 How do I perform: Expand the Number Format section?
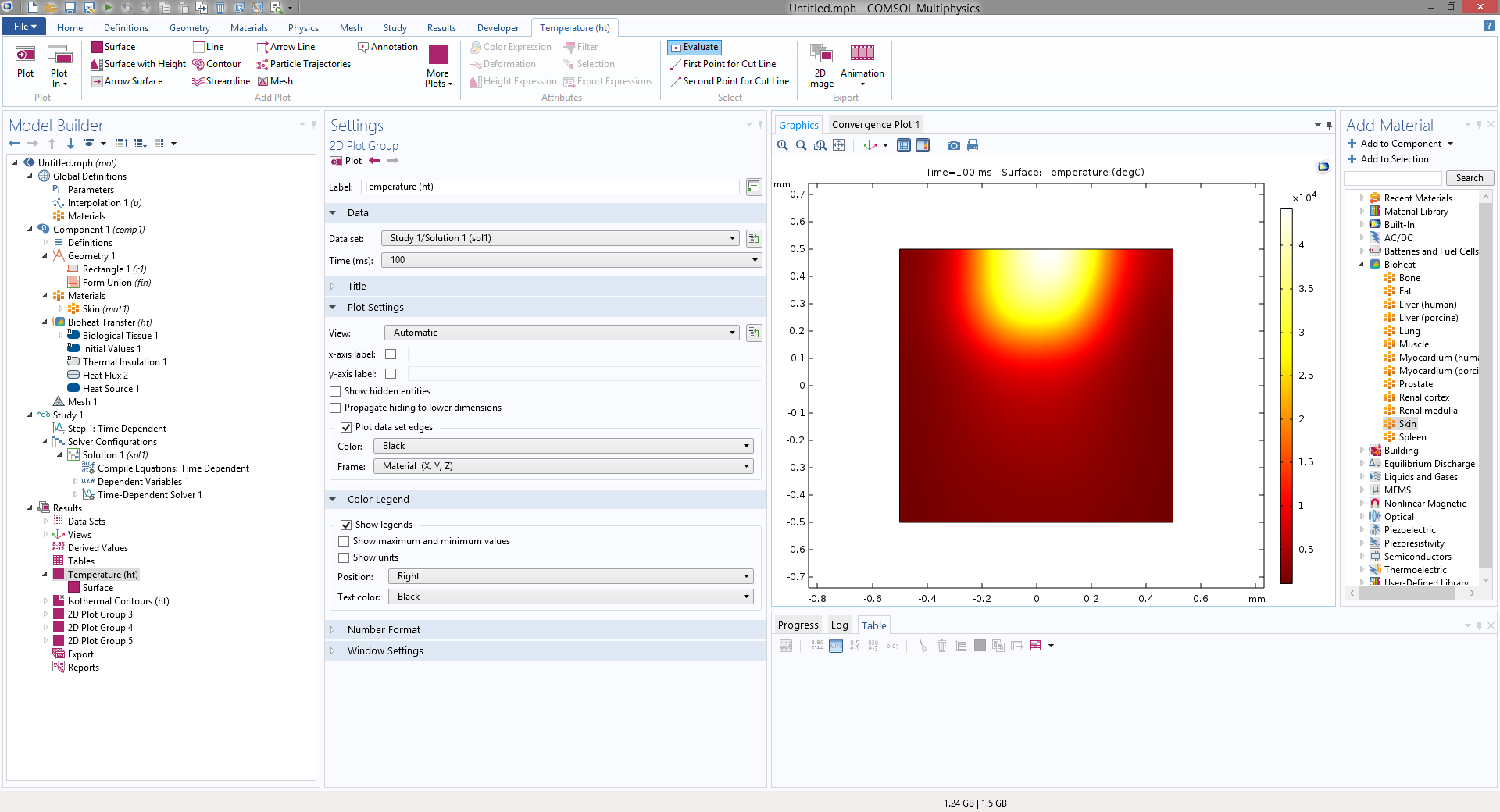(x=384, y=629)
